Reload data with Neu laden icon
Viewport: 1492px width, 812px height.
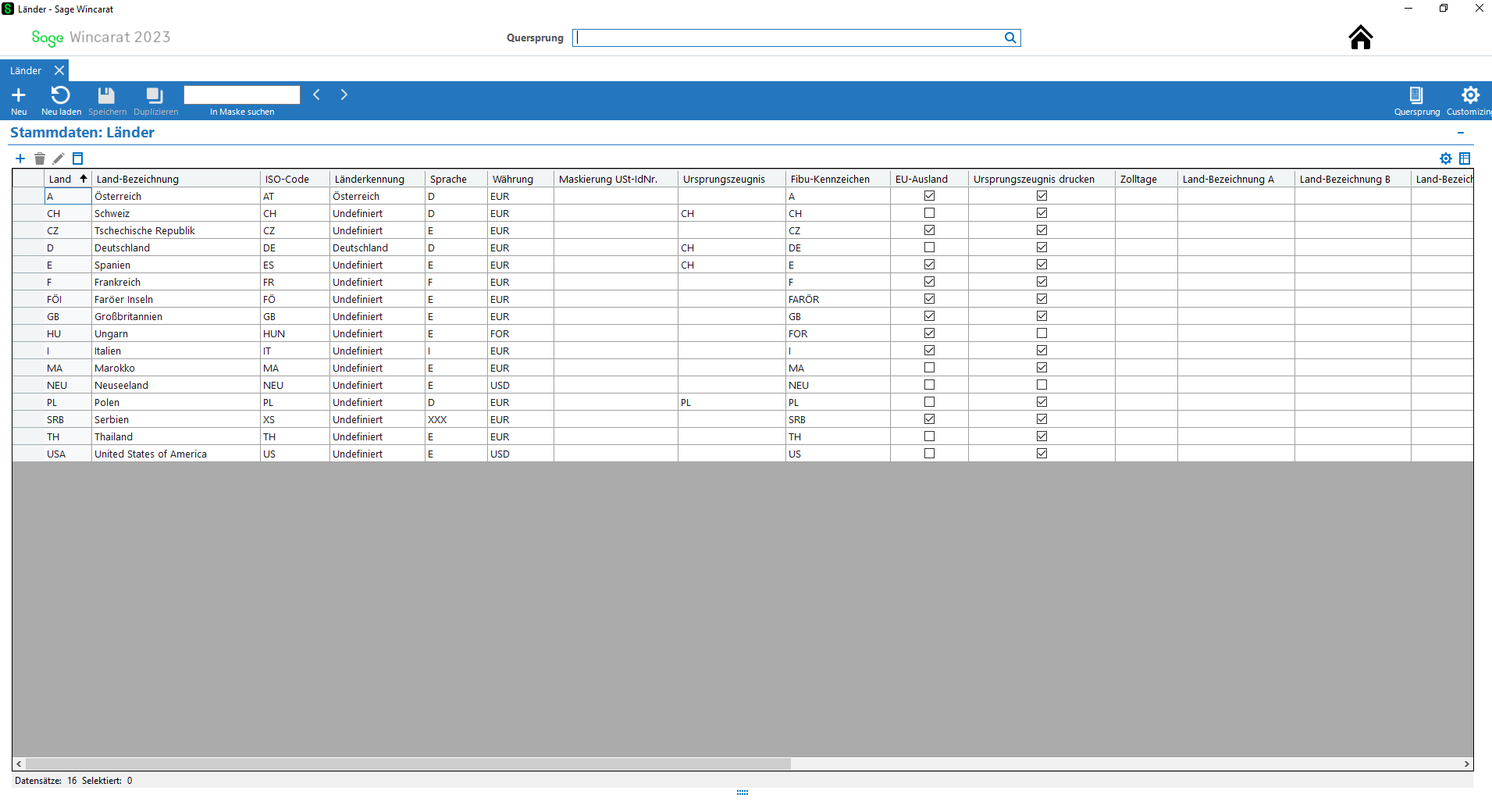point(61,95)
